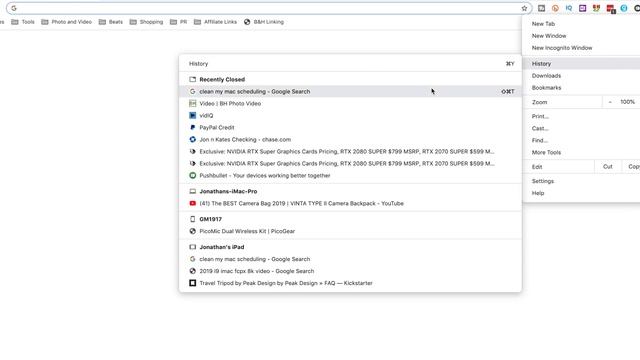Click the purple extension icon
Viewport: 640px width, 360px height.
click(x=582, y=8)
